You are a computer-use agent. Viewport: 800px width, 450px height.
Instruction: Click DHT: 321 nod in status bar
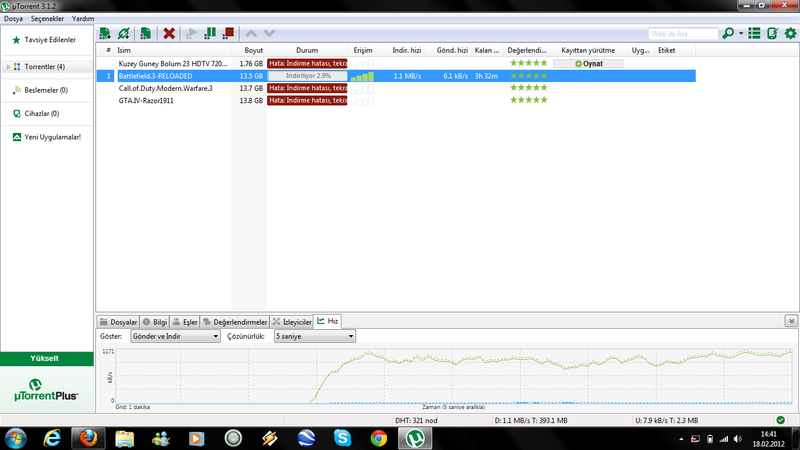416,420
